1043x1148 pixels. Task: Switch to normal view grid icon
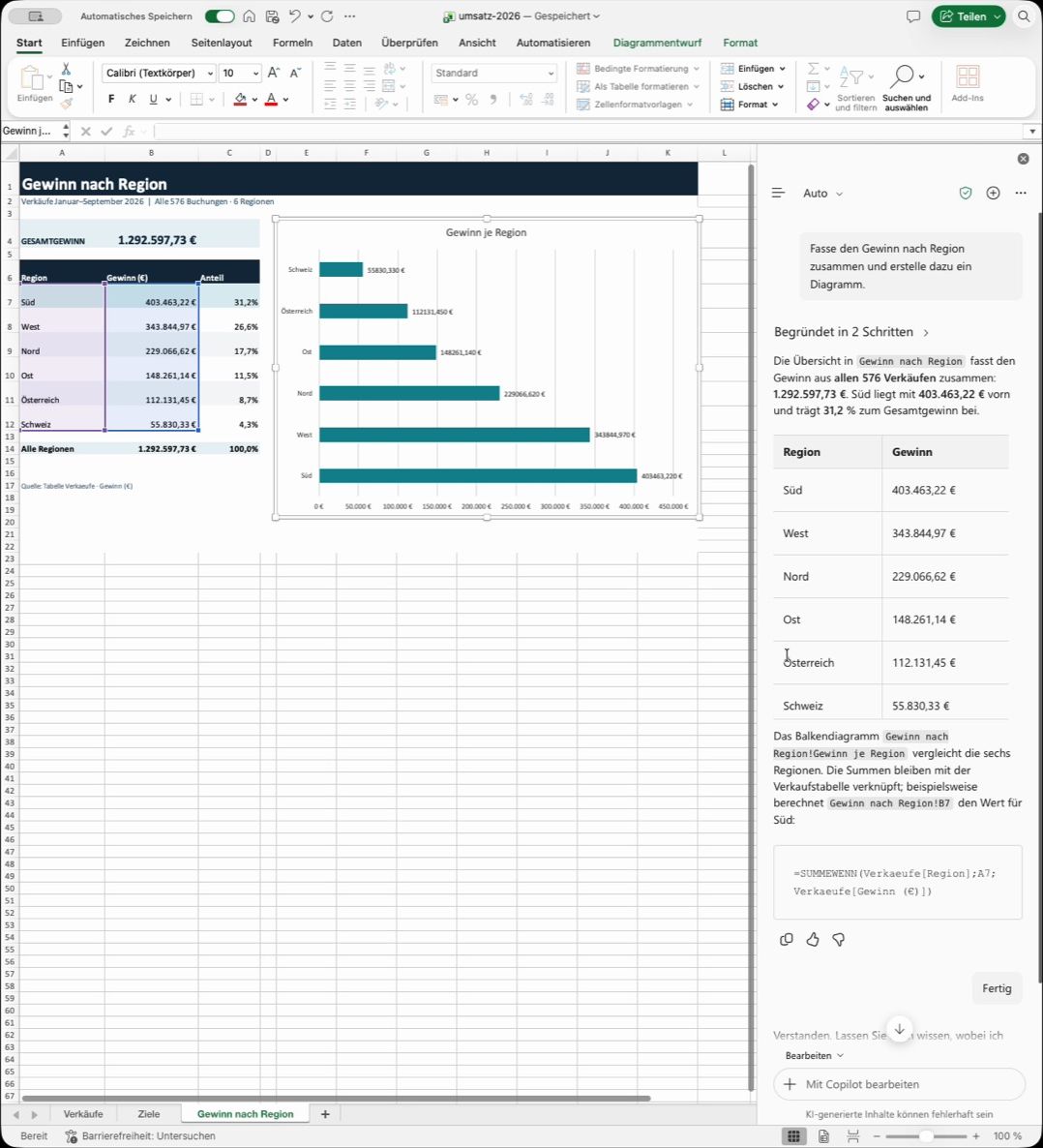pos(793,1136)
